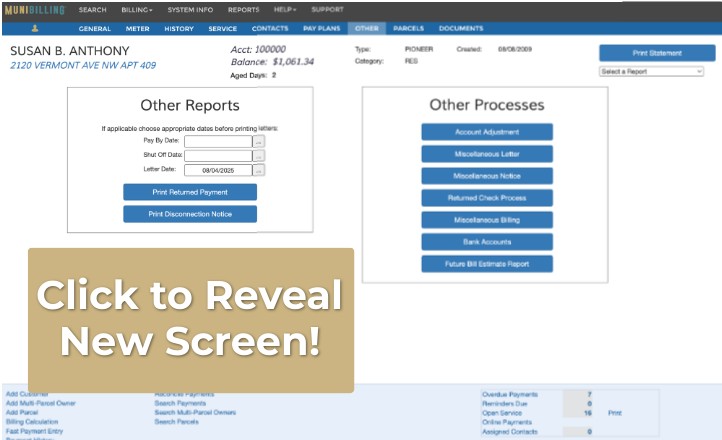Start the Returned Check Process
Viewport: 722px width, 440px height.
487,198
